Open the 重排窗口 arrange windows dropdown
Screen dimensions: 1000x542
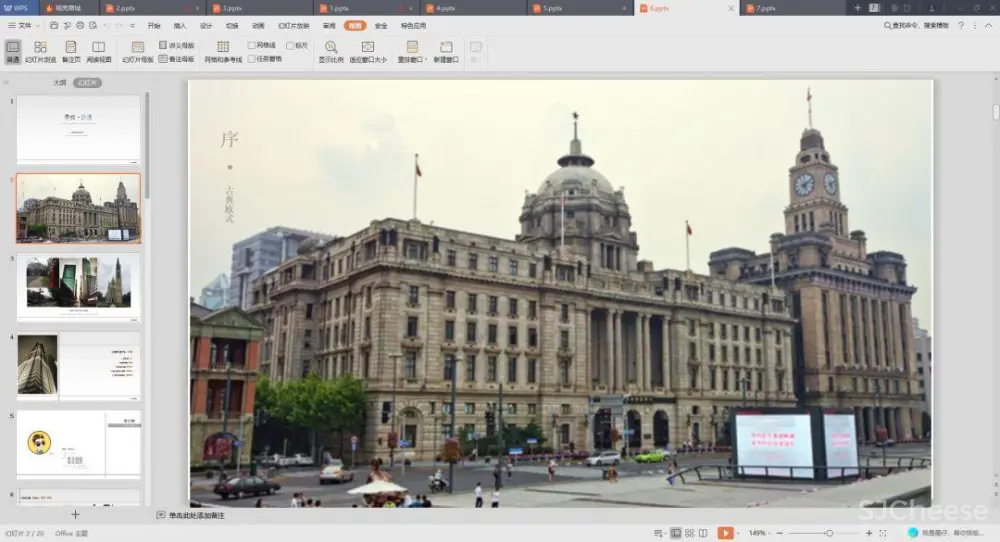411,52
